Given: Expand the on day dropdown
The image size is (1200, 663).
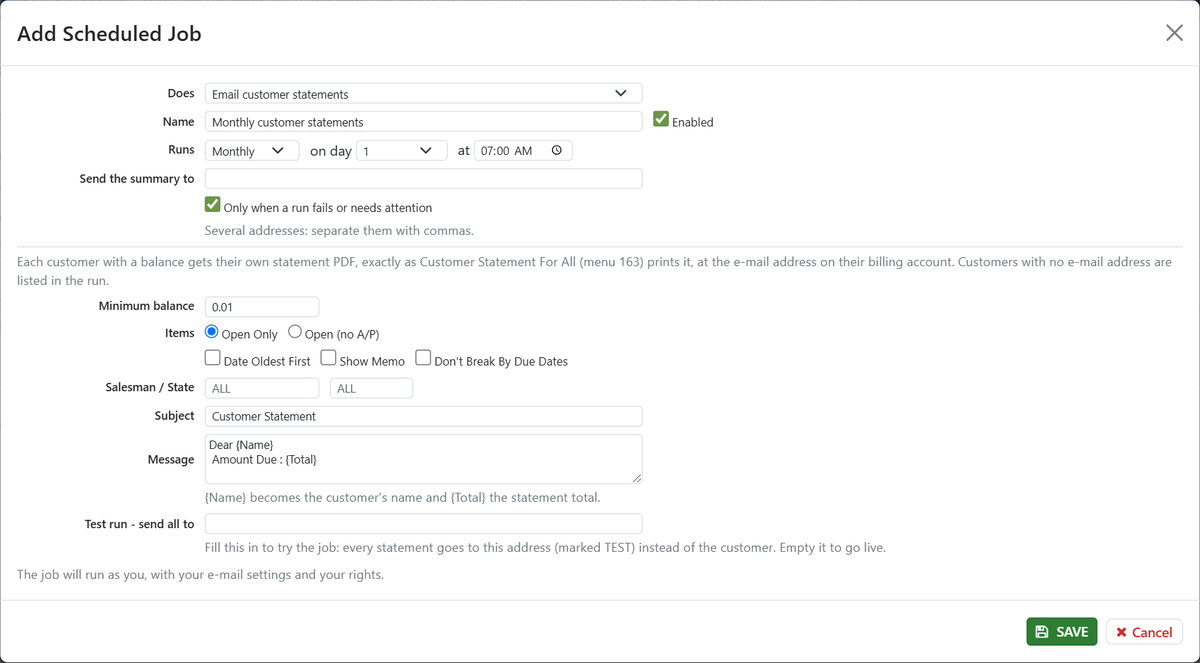Looking at the screenshot, I should pos(401,151).
